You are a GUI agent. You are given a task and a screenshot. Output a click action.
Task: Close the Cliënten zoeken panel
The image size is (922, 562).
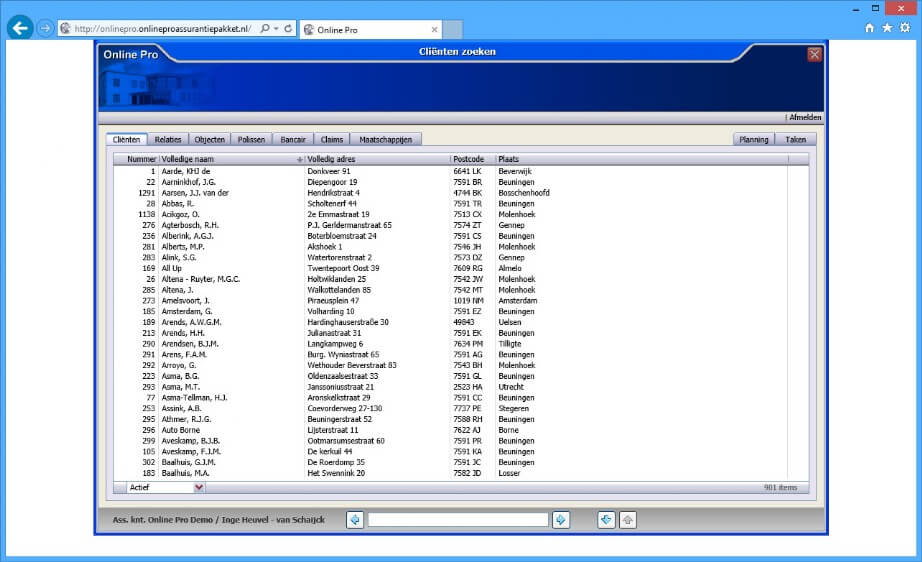click(x=814, y=55)
